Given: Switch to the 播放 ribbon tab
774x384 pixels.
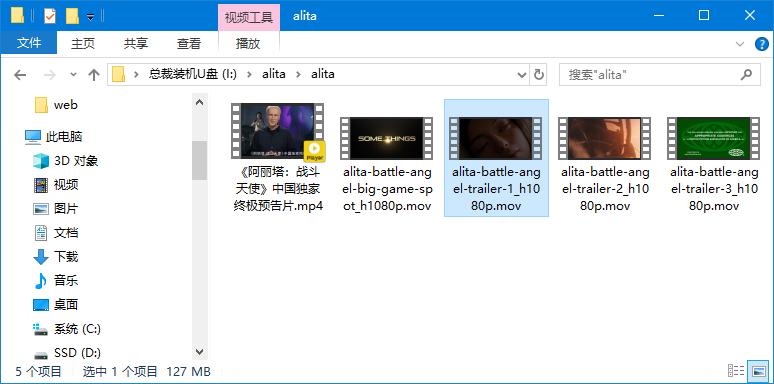Looking at the screenshot, I should (x=248, y=43).
